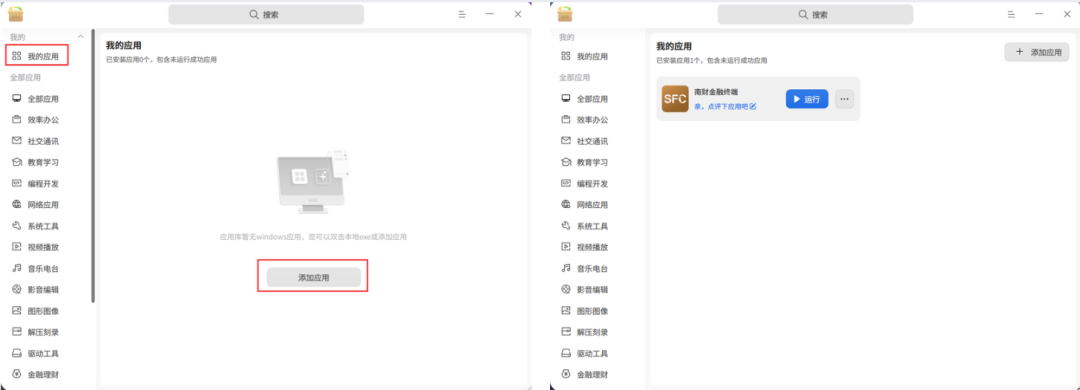1080x390 pixels.
Task: Click the search box in left window
Action: [266, 14]
